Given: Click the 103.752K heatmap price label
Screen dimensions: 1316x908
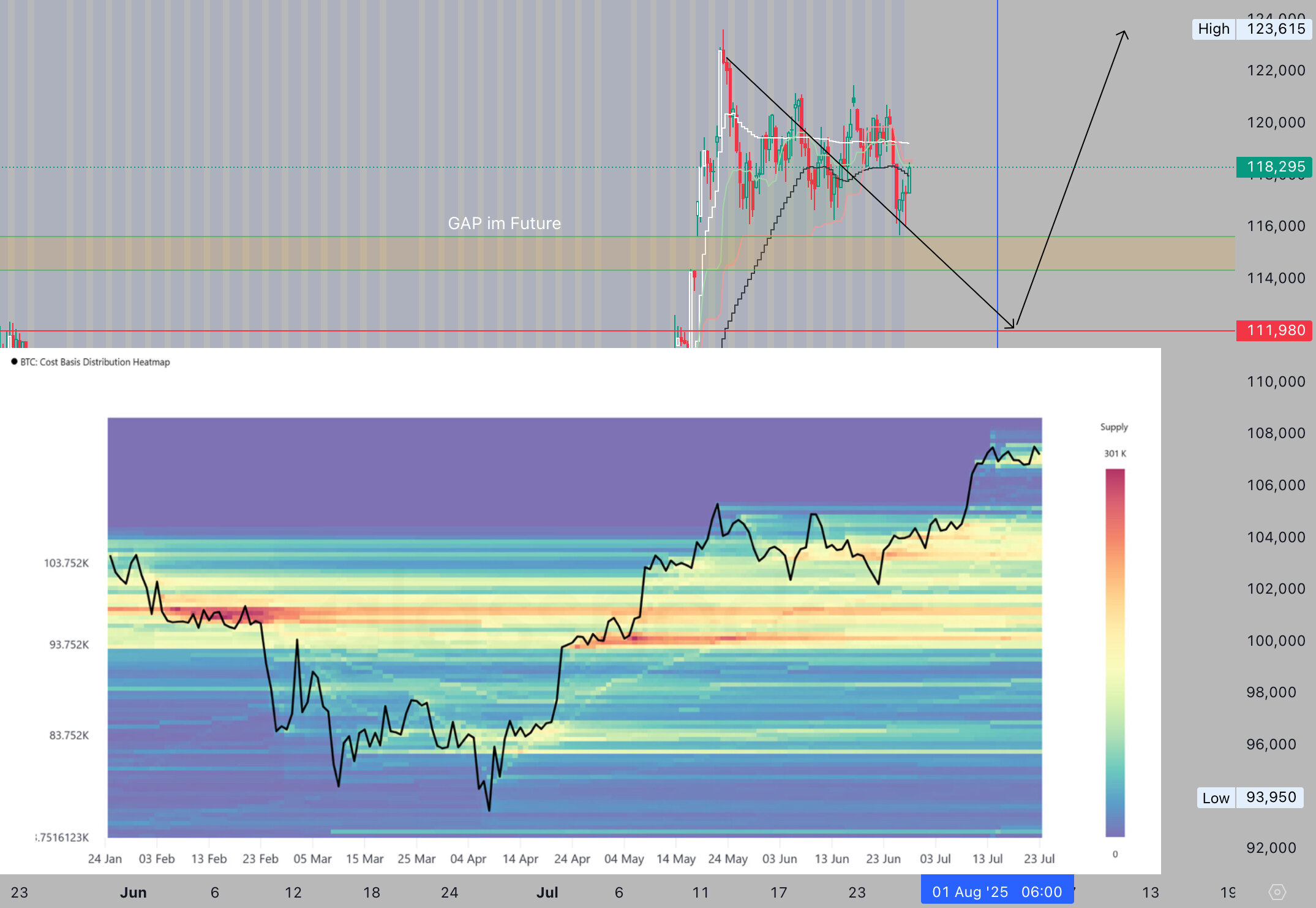Looking at the screenshot, I should pos(66,562).
